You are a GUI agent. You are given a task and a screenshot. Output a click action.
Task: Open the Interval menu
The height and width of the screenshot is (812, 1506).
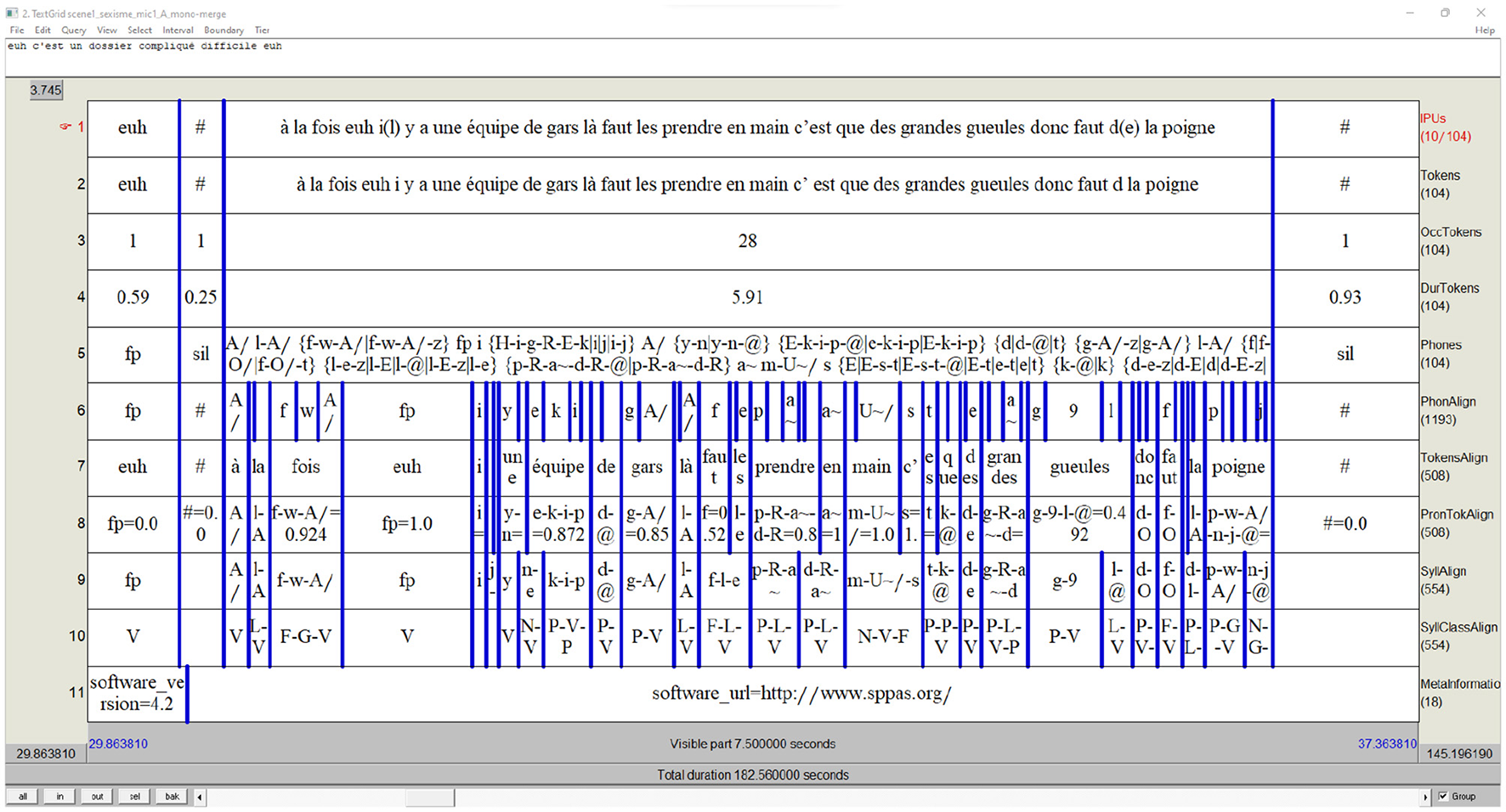[x=178, y=30]
